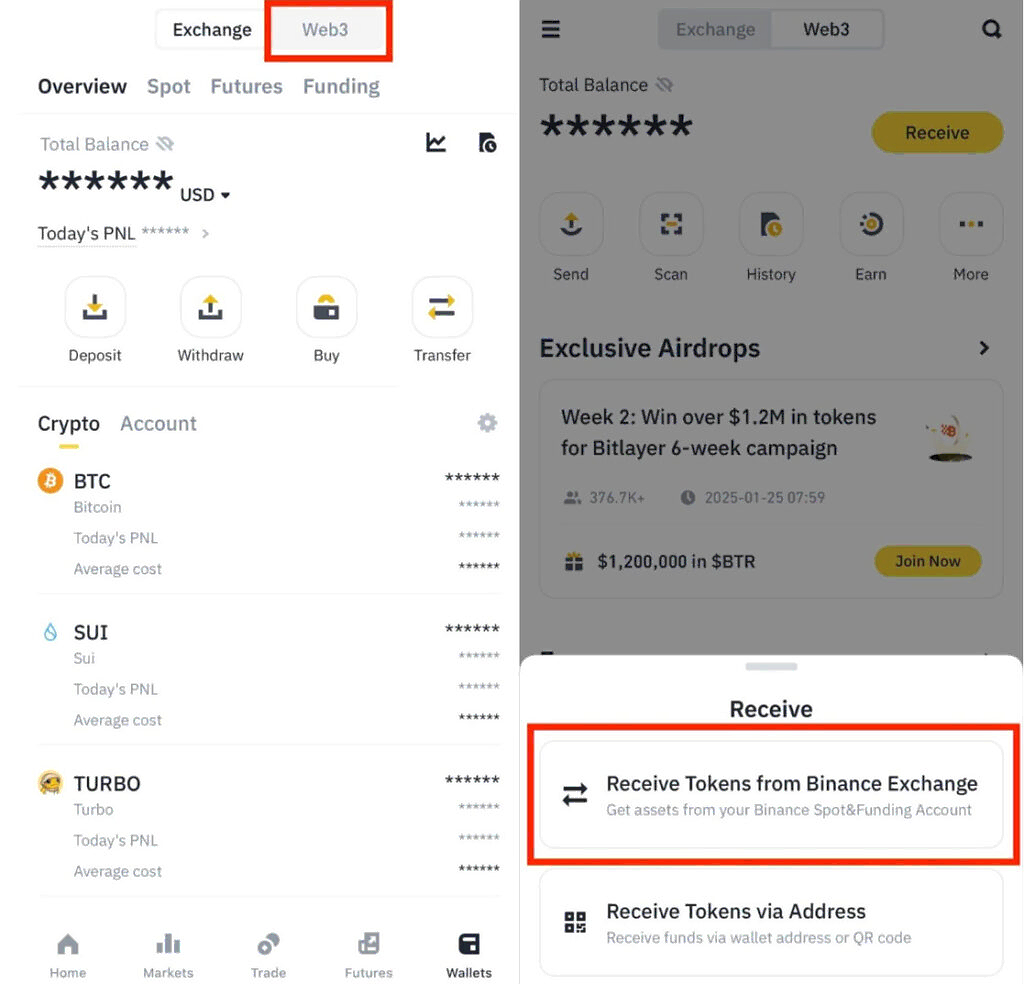The height and width of the screenshot is (984, 1024).
Task: Select the Account tab
Action: (158, 424)
